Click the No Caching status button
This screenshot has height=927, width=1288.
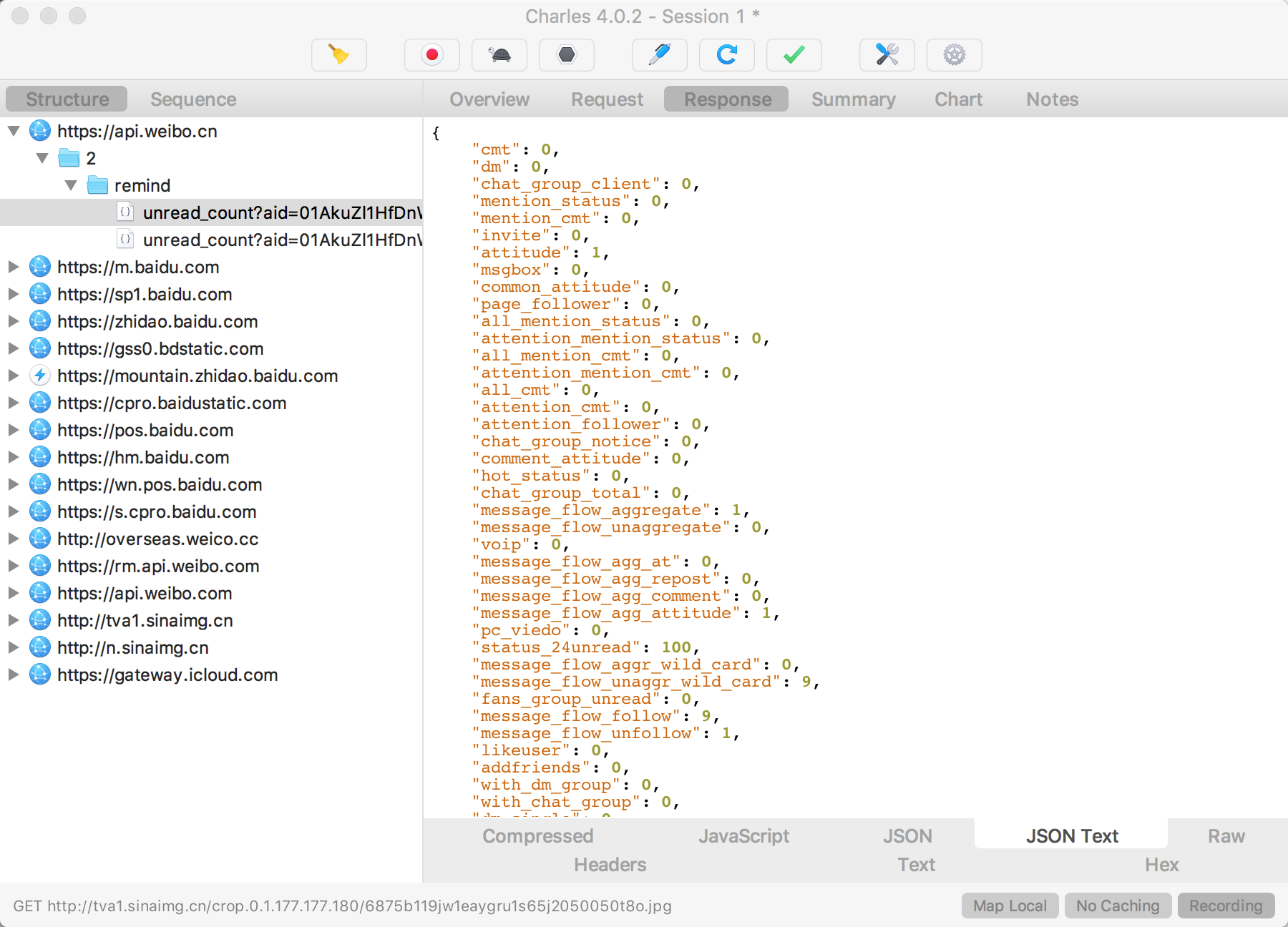pyautogui.click(x=1118, y=906)
